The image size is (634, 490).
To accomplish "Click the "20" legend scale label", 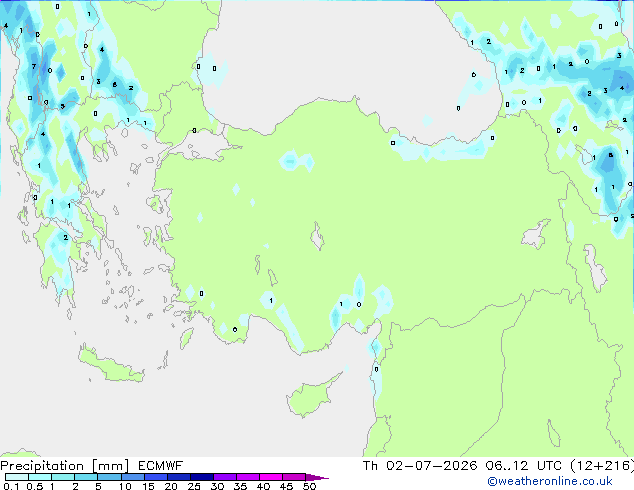I will point(171,486).
